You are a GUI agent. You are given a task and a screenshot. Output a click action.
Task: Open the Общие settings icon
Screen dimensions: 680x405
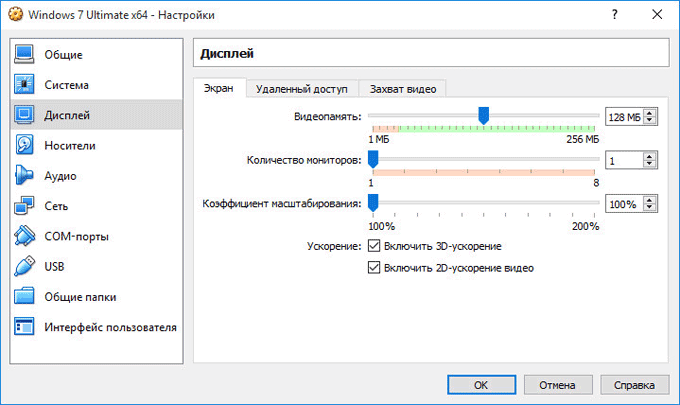tap(25, 54)
